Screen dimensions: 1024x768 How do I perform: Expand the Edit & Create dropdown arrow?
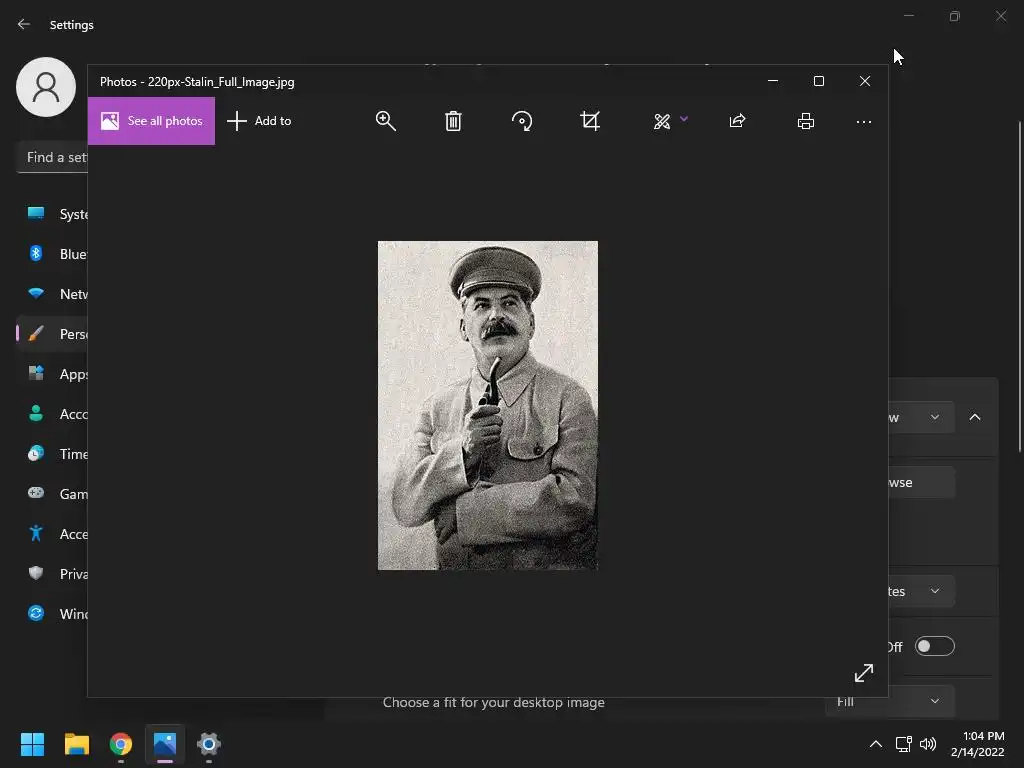point(684,119)
